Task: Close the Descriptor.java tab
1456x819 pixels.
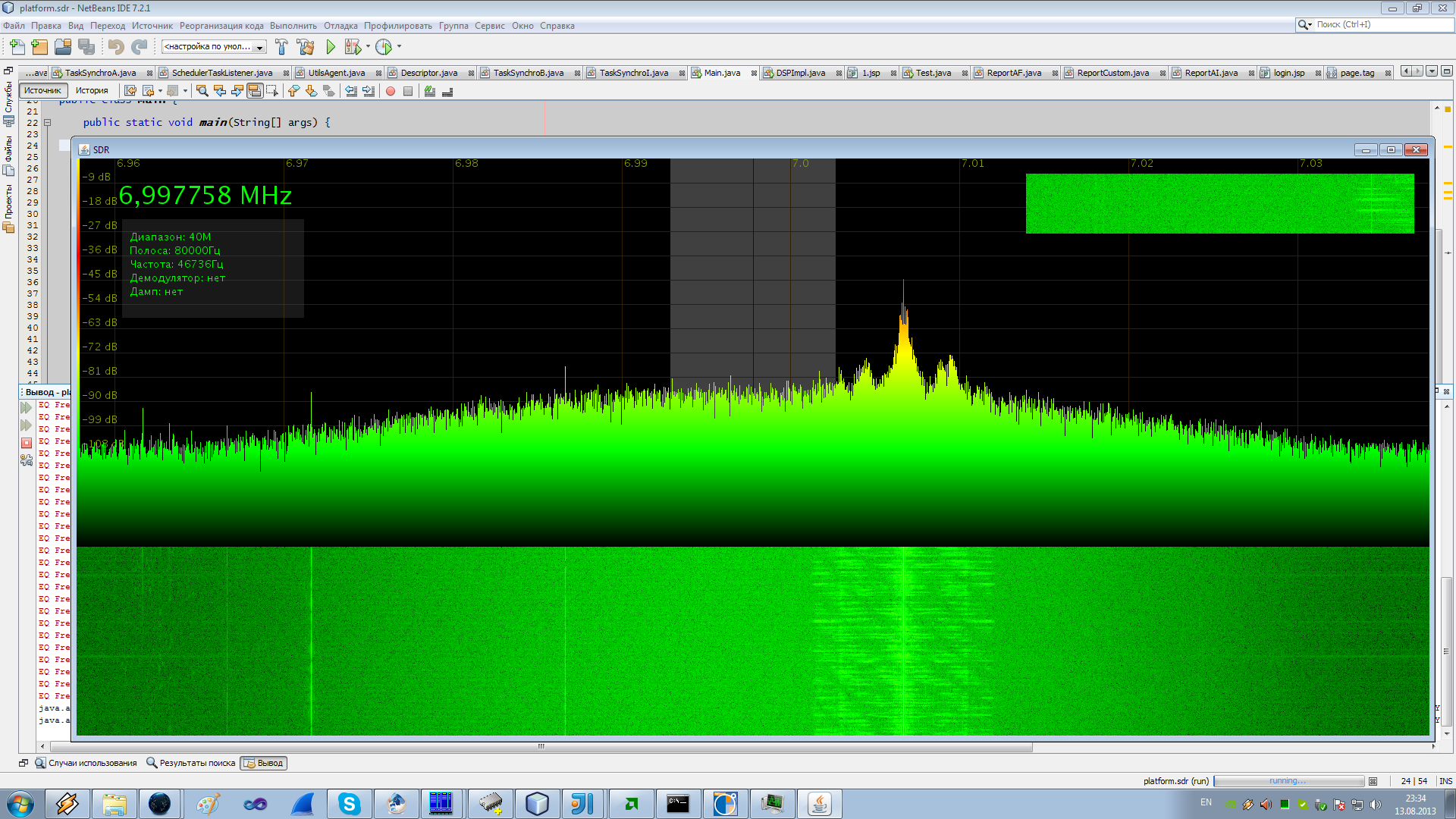Action: (x=471, y=74)
